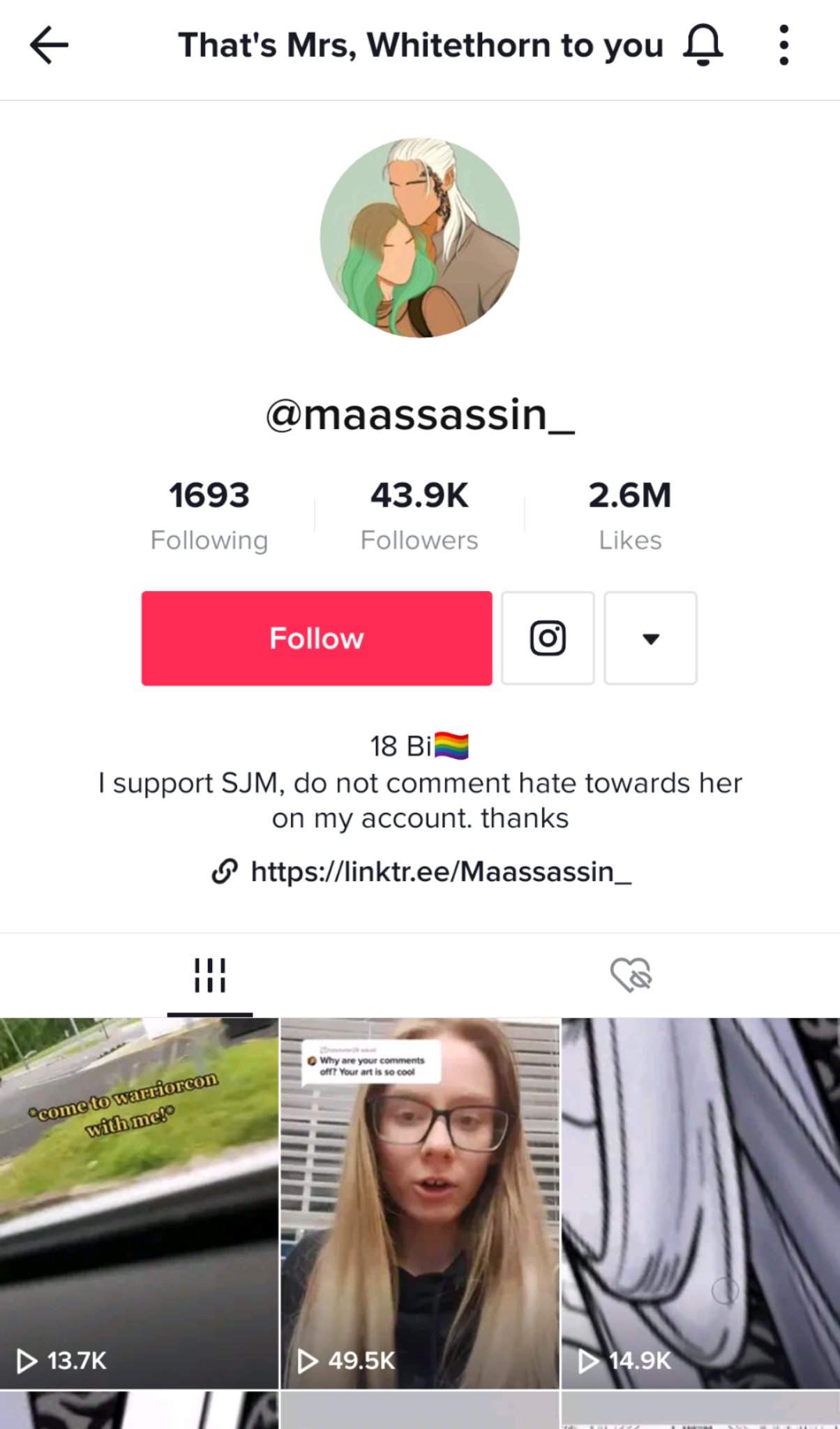Open the linked Instagram profile icon
The width and height of the screenshot is (840, 1429).
coord(548,638)
